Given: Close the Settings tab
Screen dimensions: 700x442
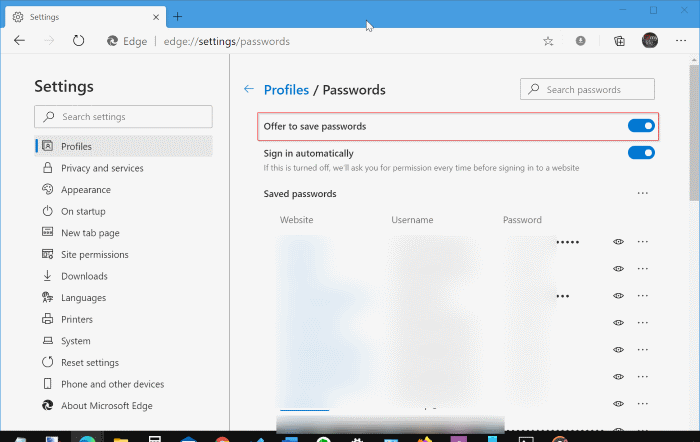Looking at the screenshot, I should [x=156, y=17].
